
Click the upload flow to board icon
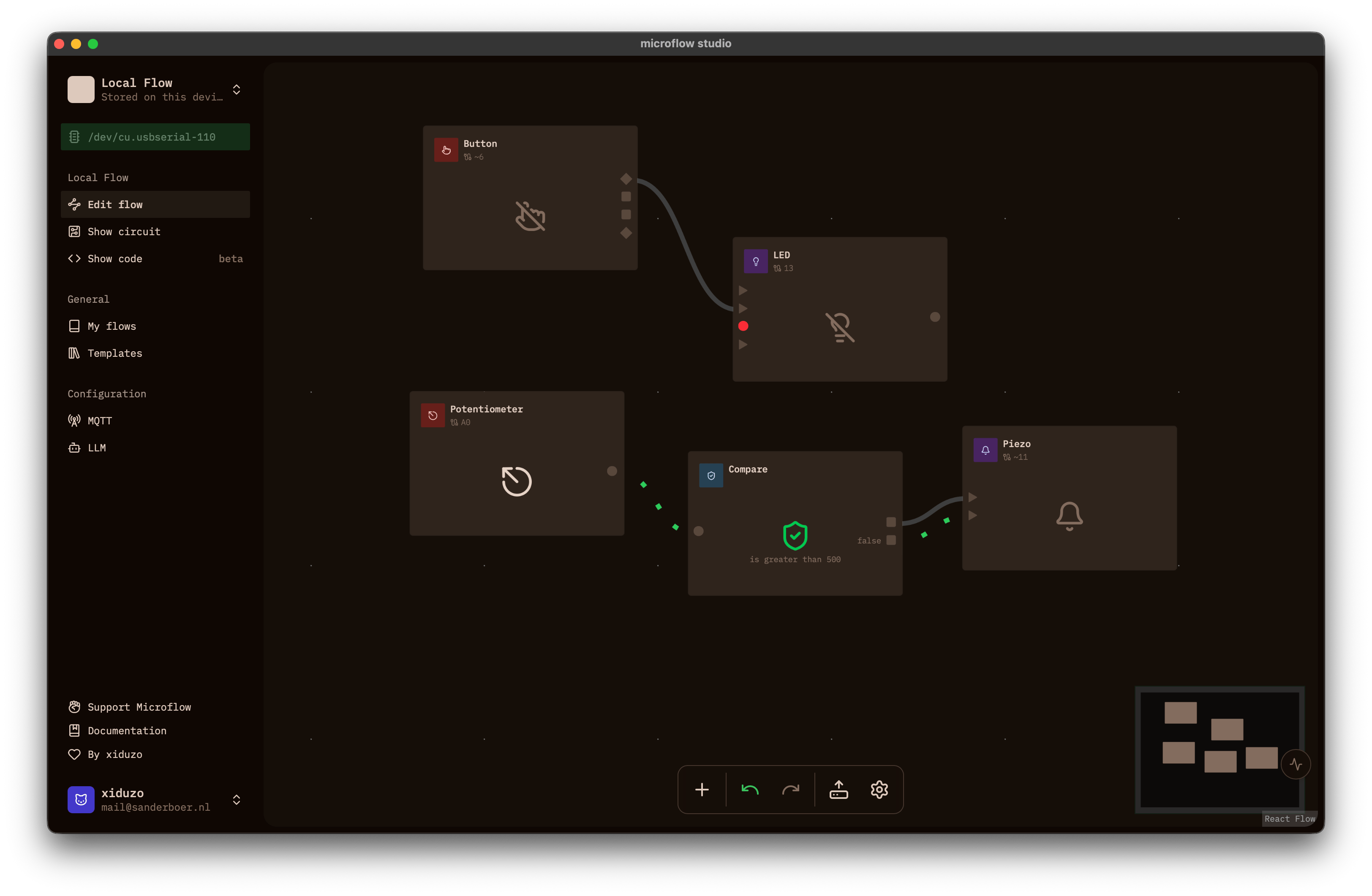[x=838, y=790]
